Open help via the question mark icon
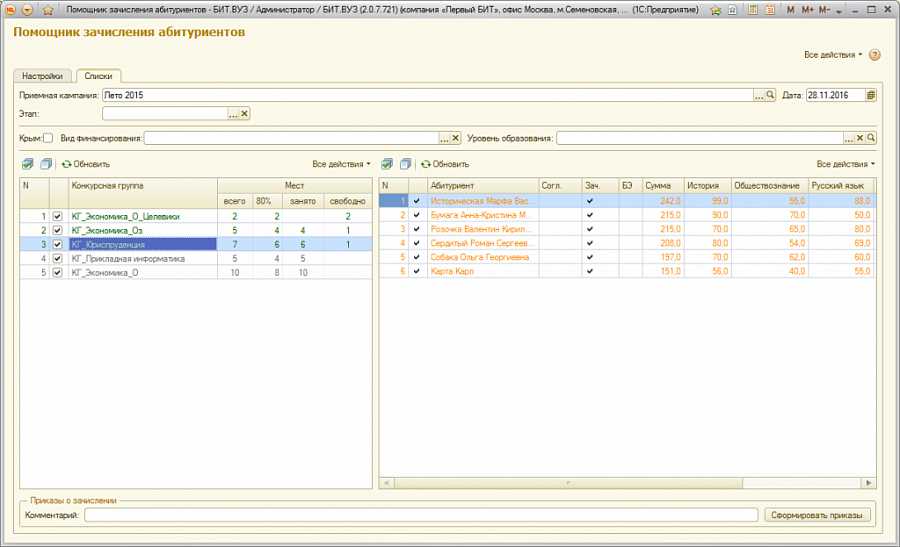 pos(874,55)
